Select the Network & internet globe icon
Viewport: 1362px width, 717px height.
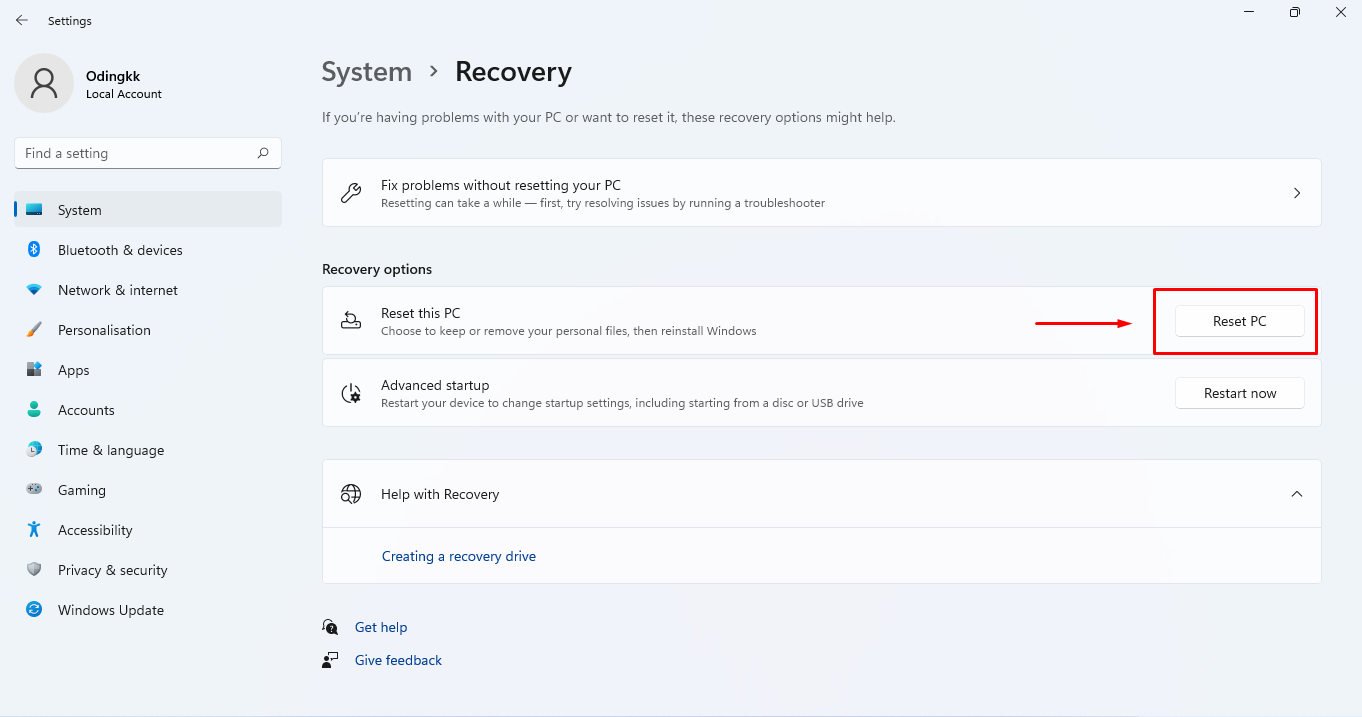click(34, 290)
